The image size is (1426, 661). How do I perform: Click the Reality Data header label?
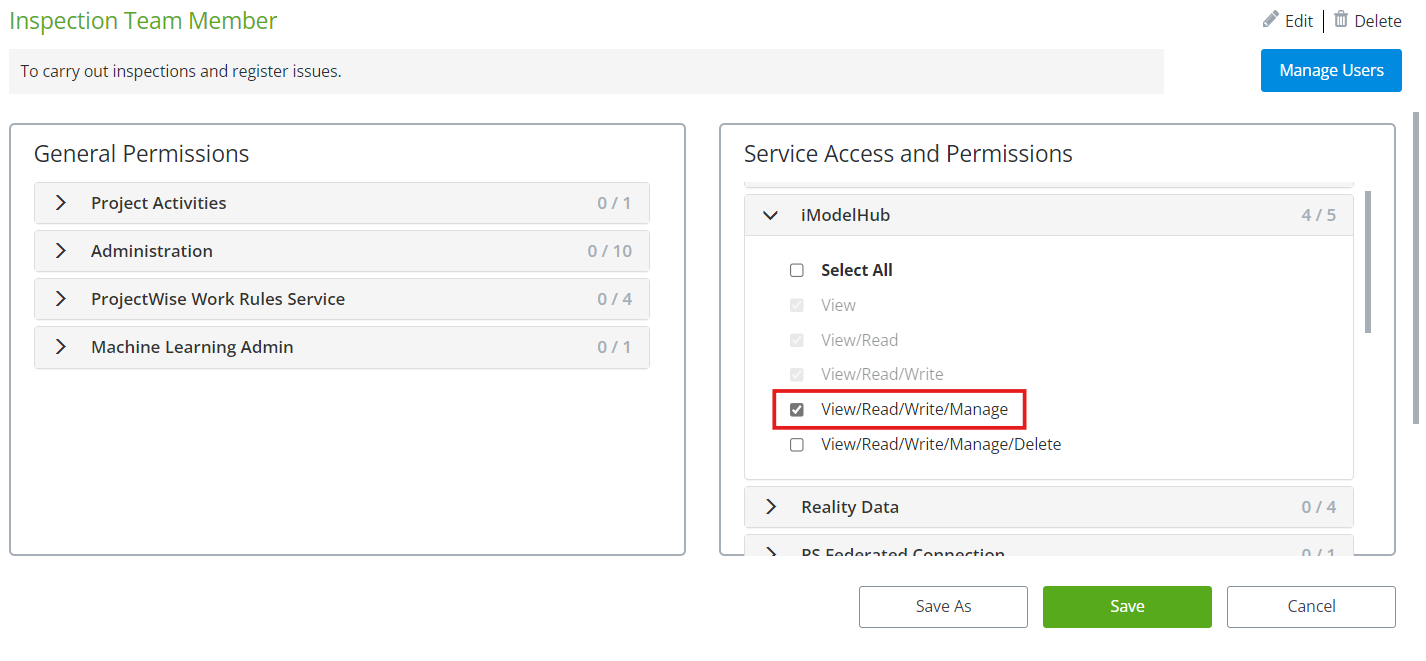tap(849, 507)
